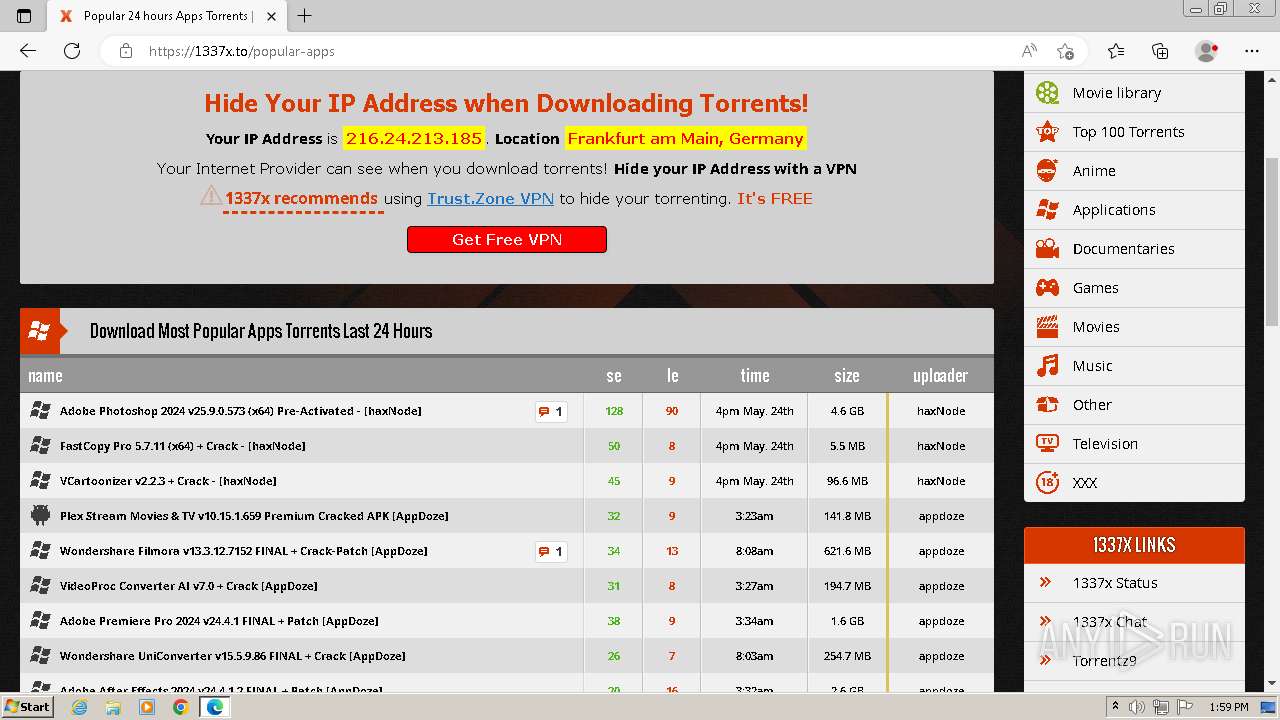Click the browser profile avatar
Viewport: 1280px width, 720px height.
click(x=1207, y=51)
